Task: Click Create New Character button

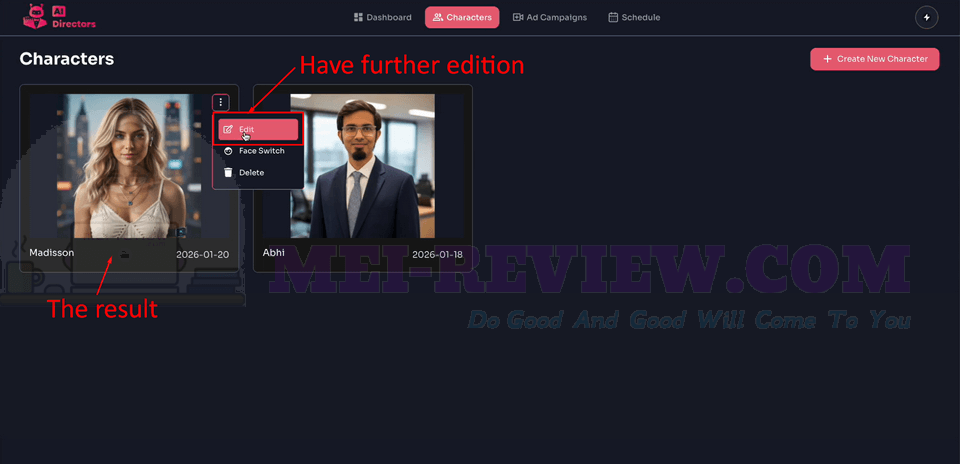Action: pos(874,59)
